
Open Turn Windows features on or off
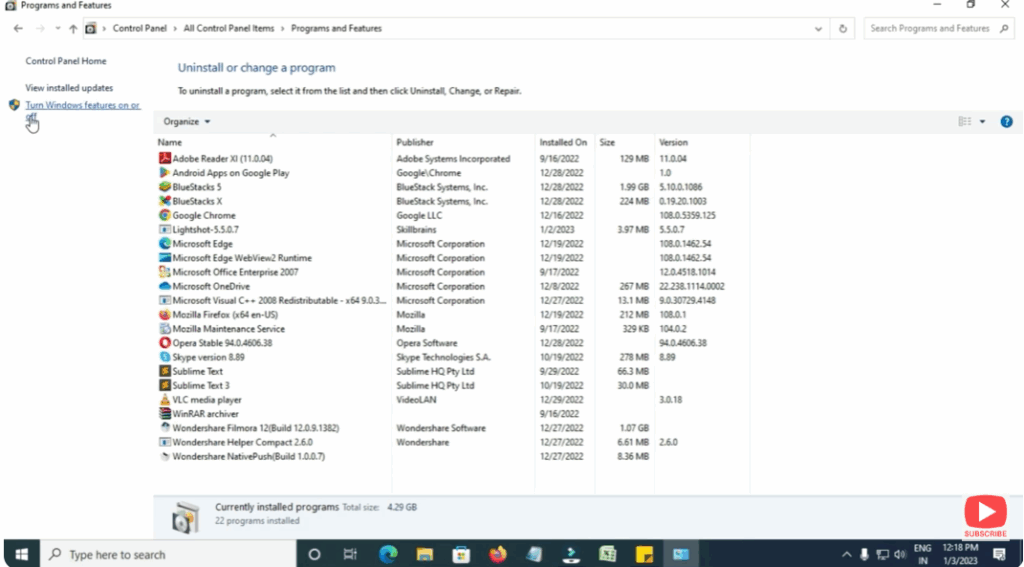click(x=82, y=110)
